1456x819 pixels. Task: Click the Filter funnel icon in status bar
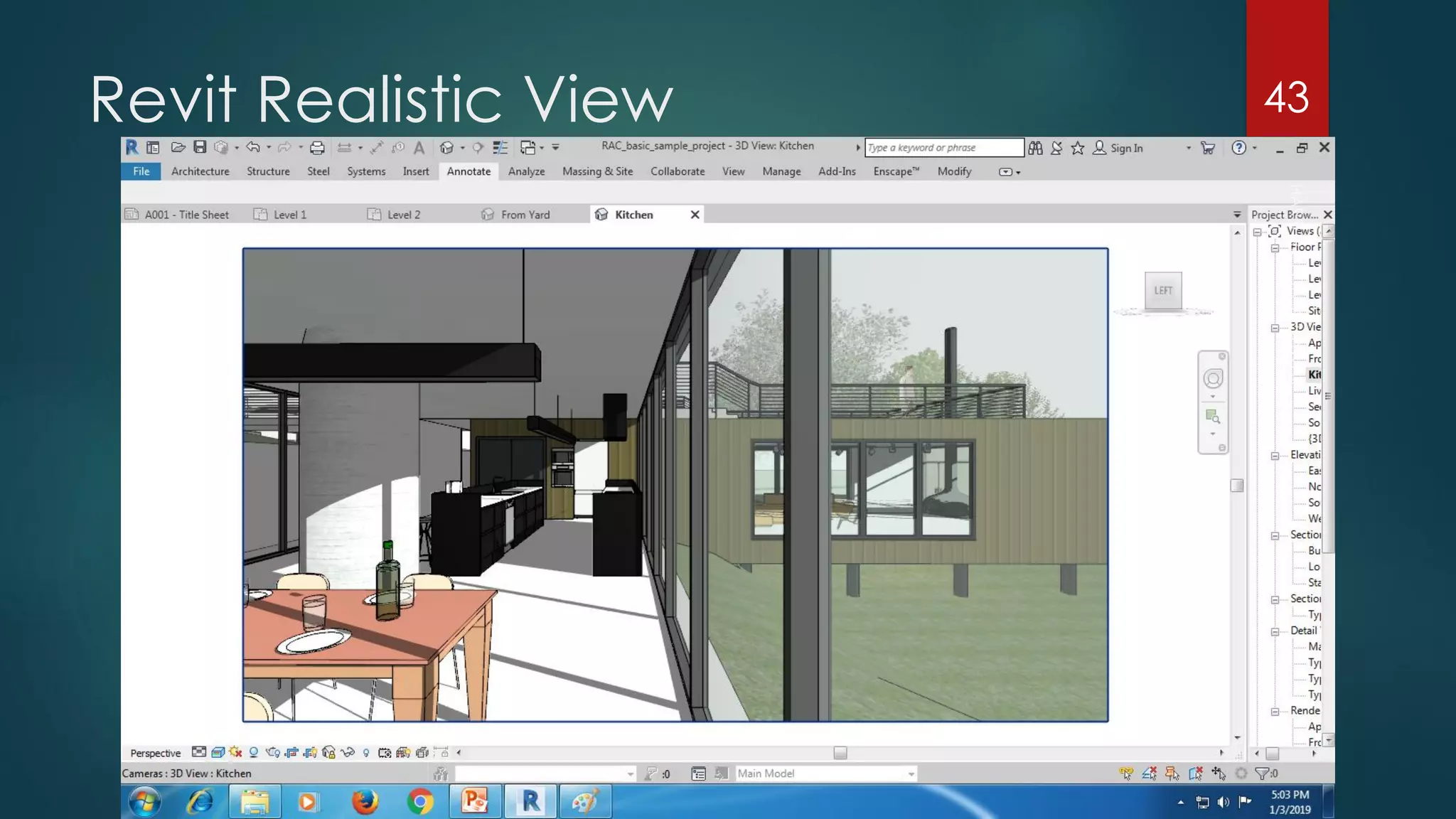[x=1262, y=773]
